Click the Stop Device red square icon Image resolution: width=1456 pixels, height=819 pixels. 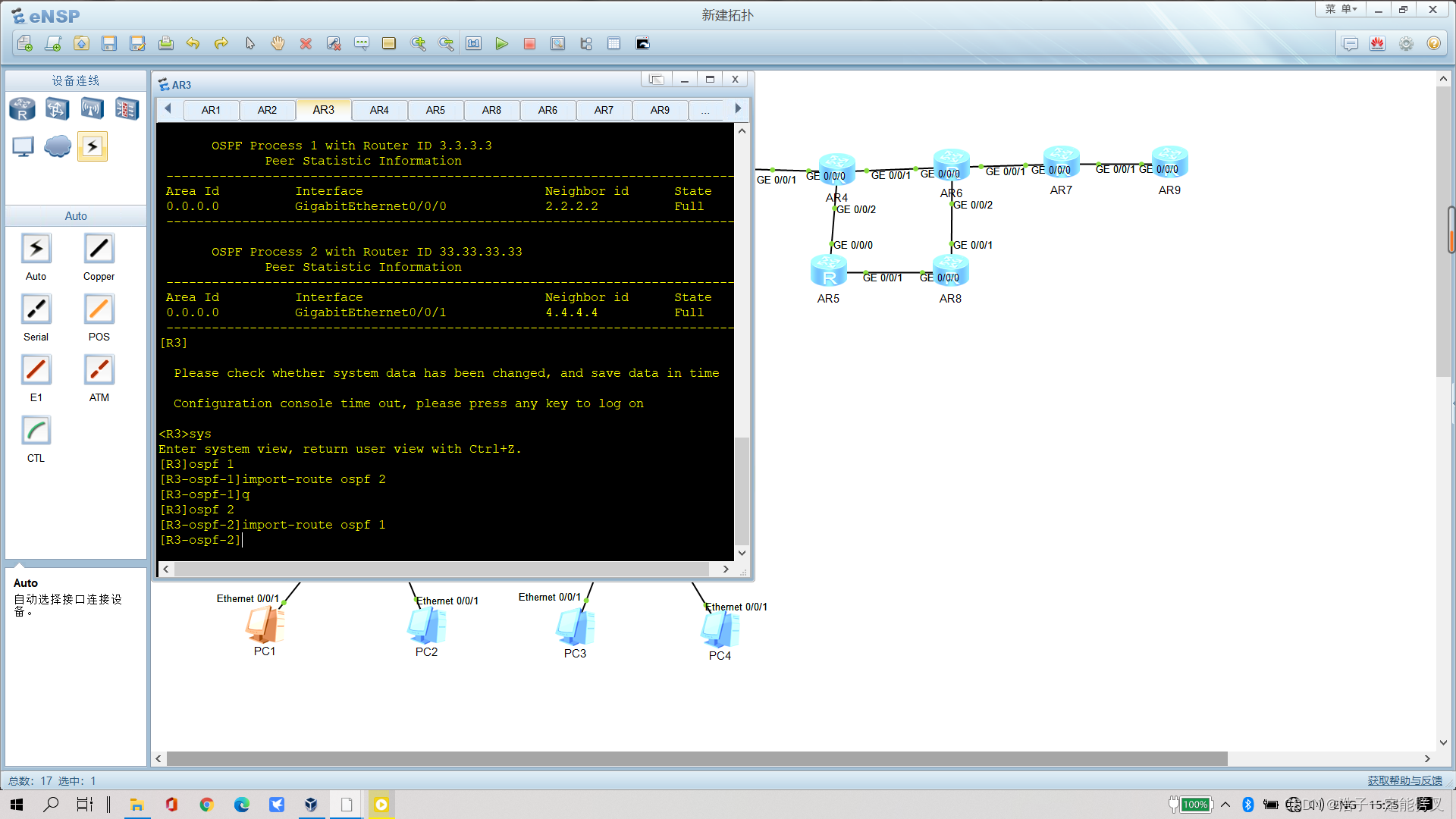[x=529, y=44]
